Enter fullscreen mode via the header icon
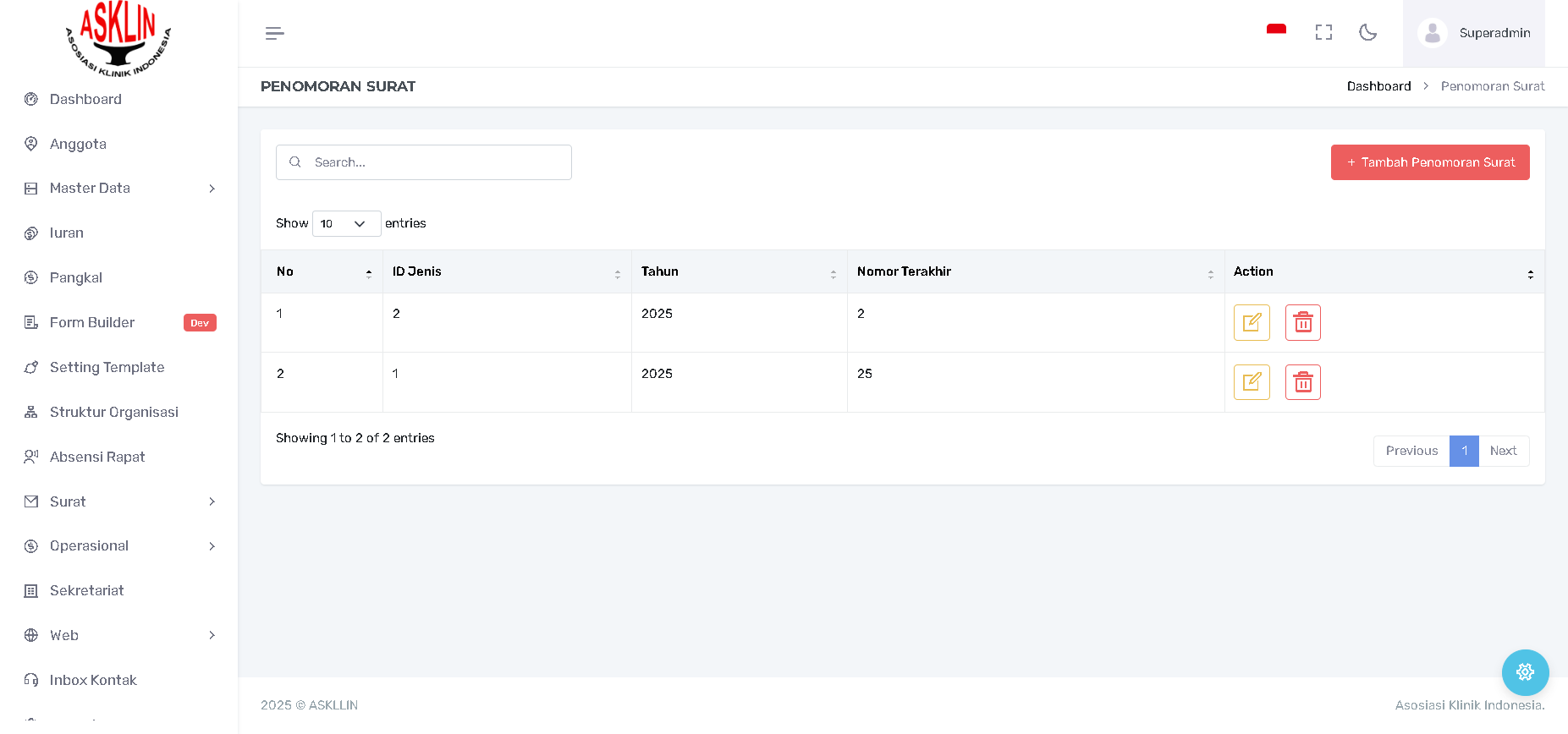The height and width of the screenshot is (734, 1568). 1323,32
